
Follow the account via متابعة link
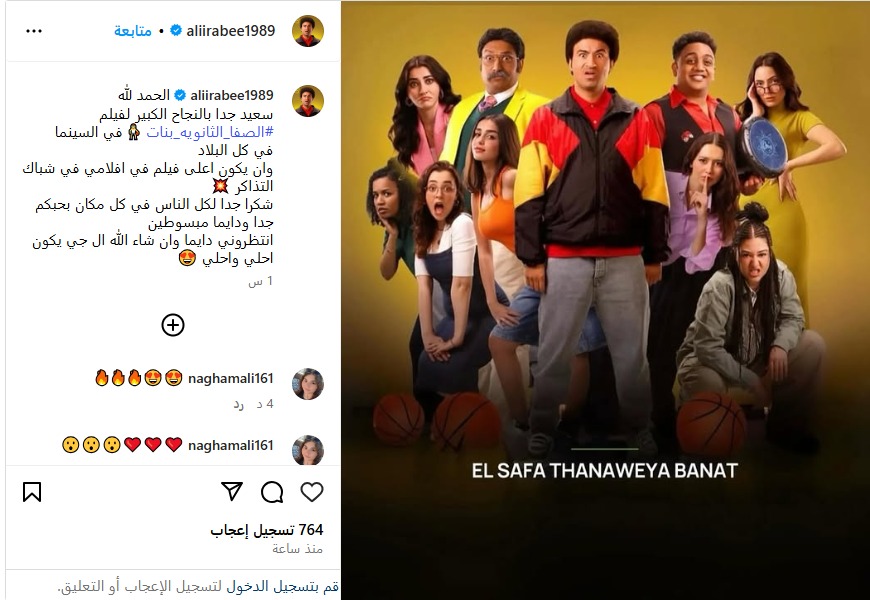(x=133, y=31)
